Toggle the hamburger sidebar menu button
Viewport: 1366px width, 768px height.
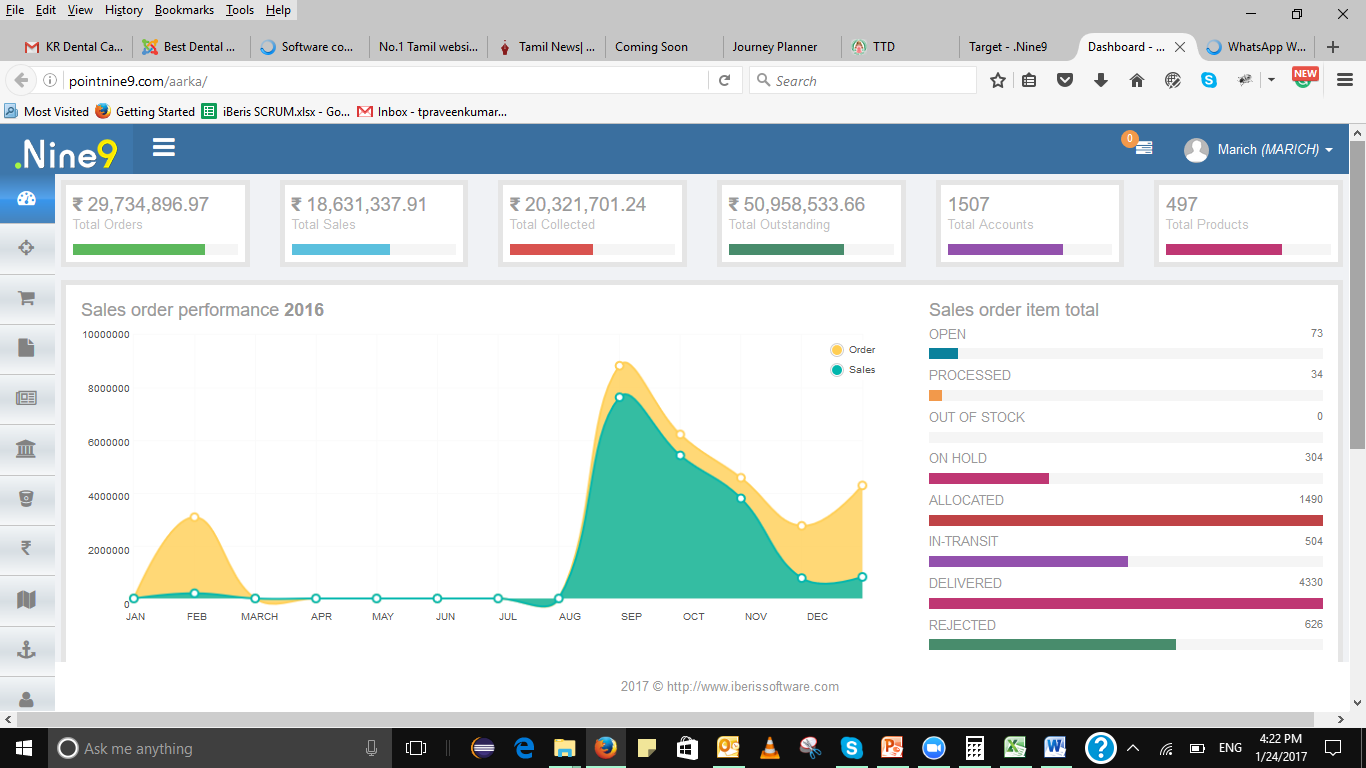[x=164, y=148]
